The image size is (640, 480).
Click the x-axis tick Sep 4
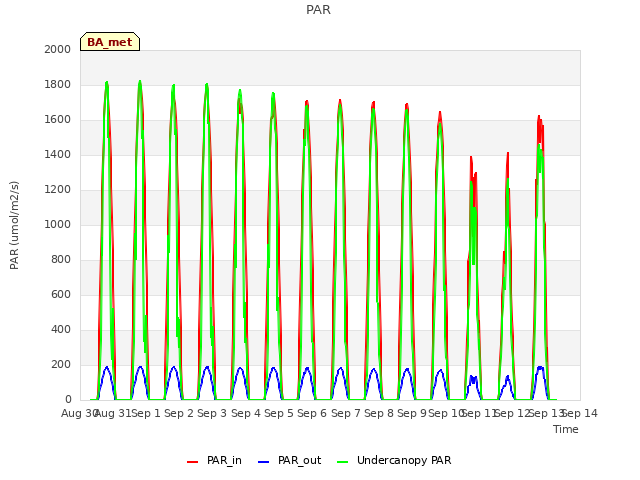(246, 413)
